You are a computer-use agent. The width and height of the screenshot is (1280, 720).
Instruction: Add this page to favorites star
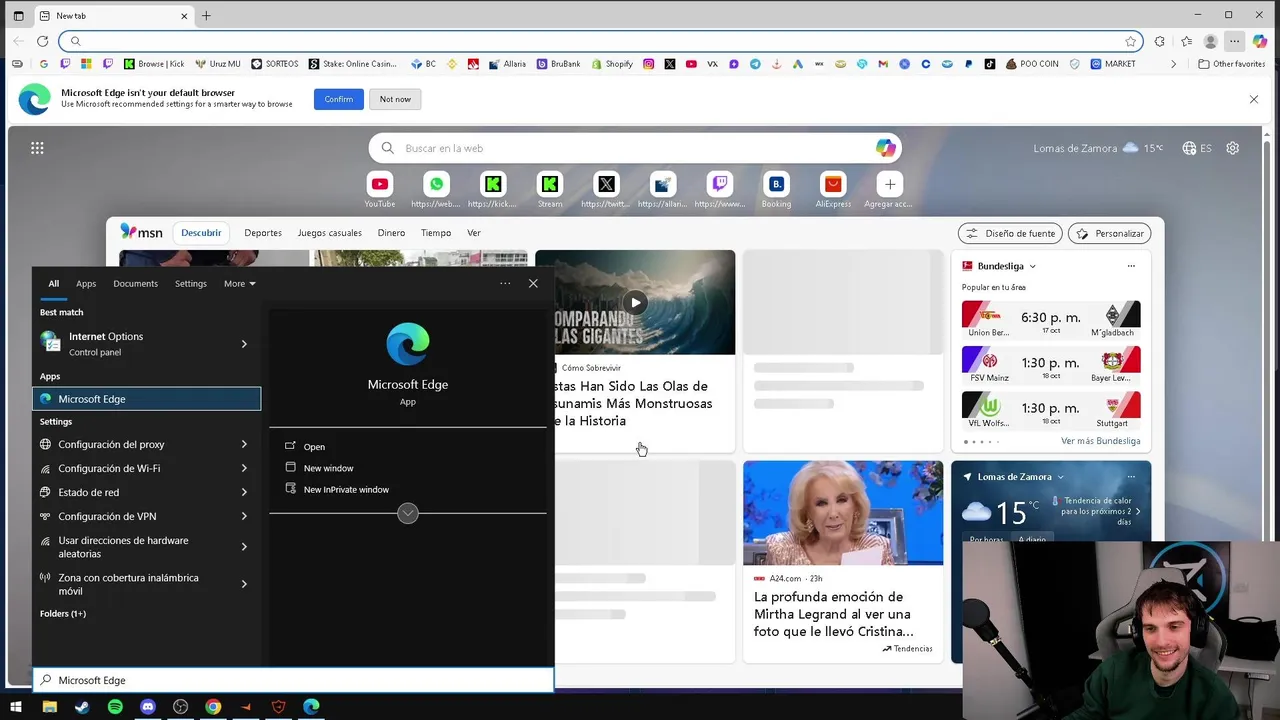point(1131,41)
